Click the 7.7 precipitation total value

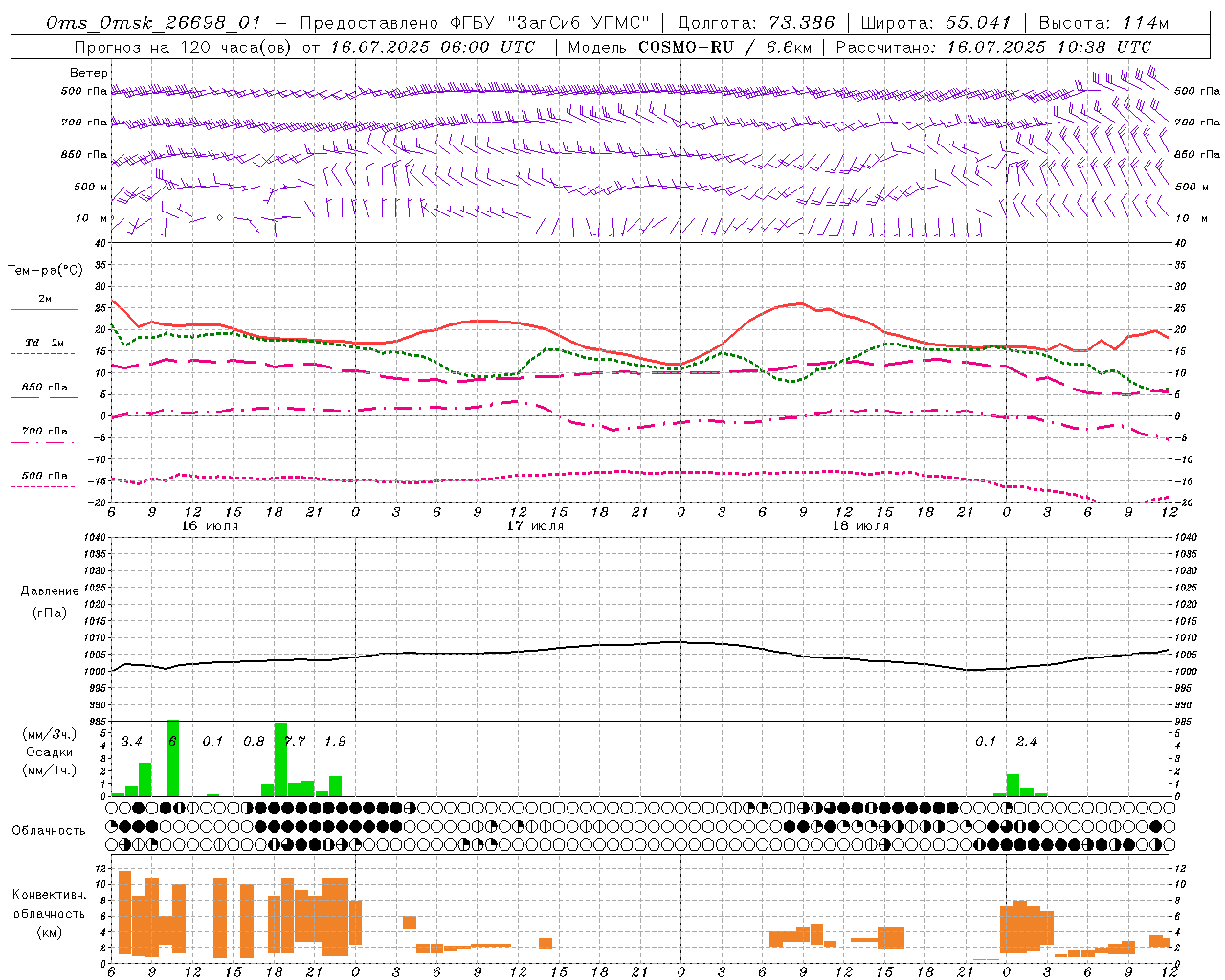295,742
